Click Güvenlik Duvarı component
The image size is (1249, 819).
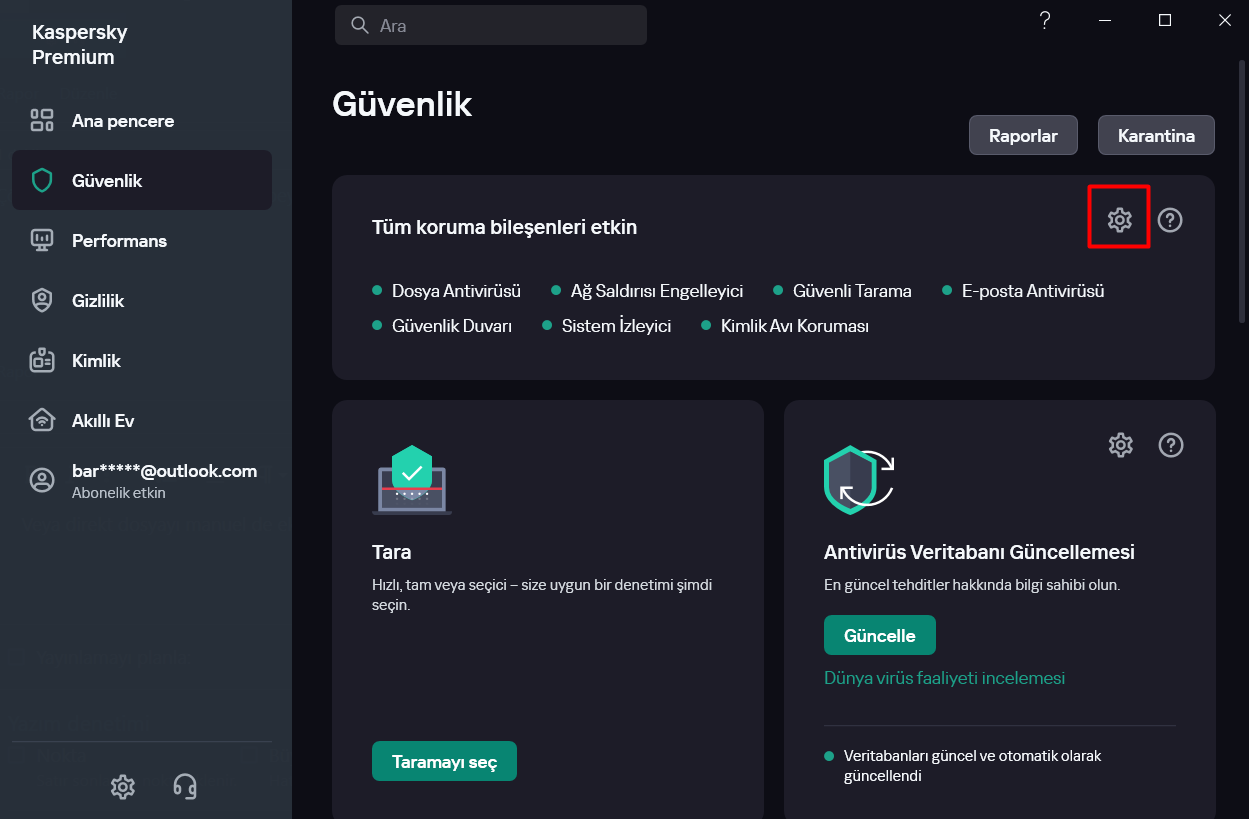442,326
